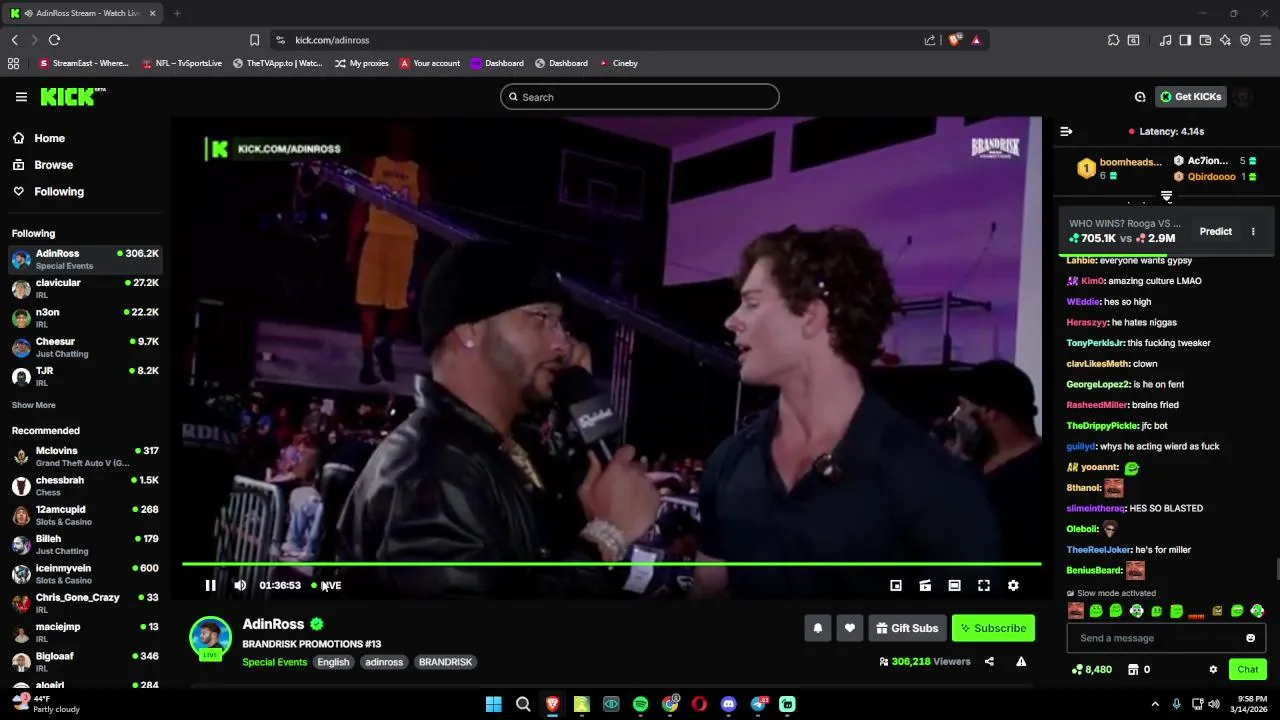1280x720 pixels.
Task: Open StreamEast bookmark
Action: coord(84,63)
